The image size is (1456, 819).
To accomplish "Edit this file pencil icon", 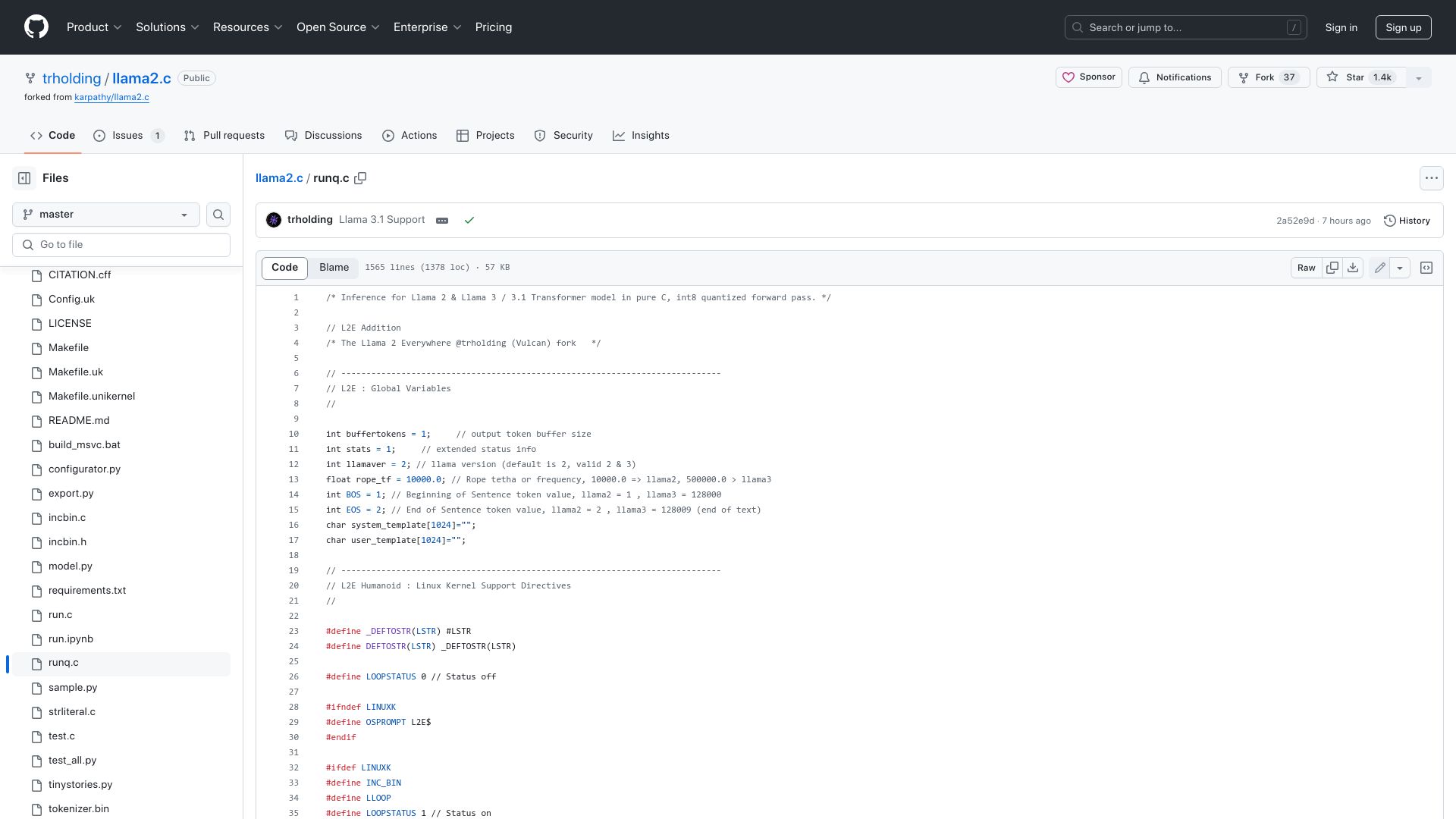I will point(1380,268).
